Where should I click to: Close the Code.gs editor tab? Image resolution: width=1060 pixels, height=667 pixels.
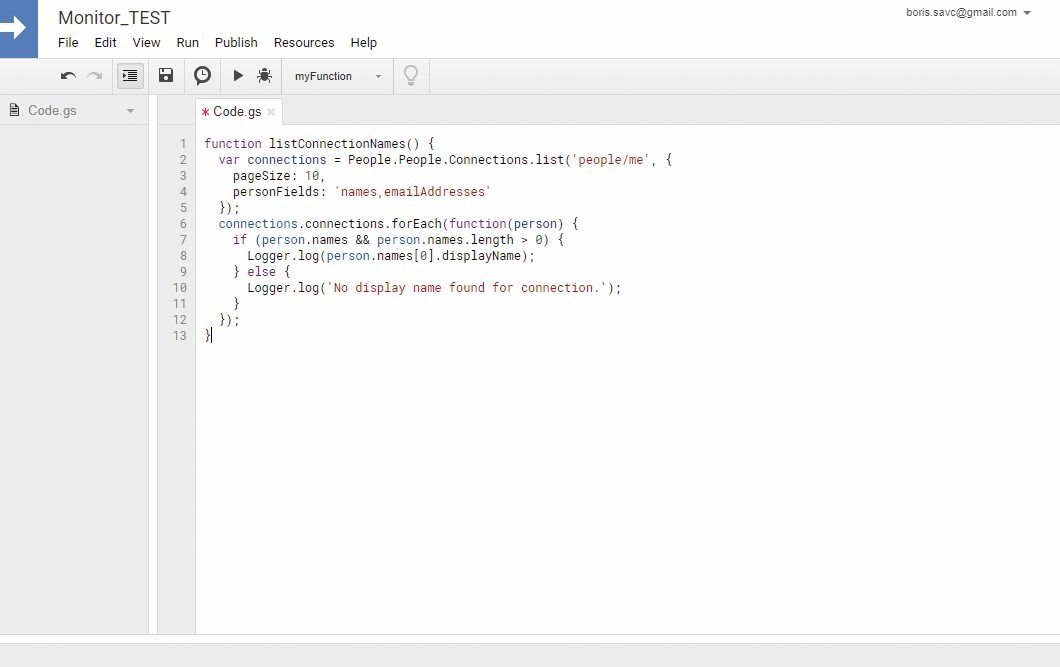(271, 112)
